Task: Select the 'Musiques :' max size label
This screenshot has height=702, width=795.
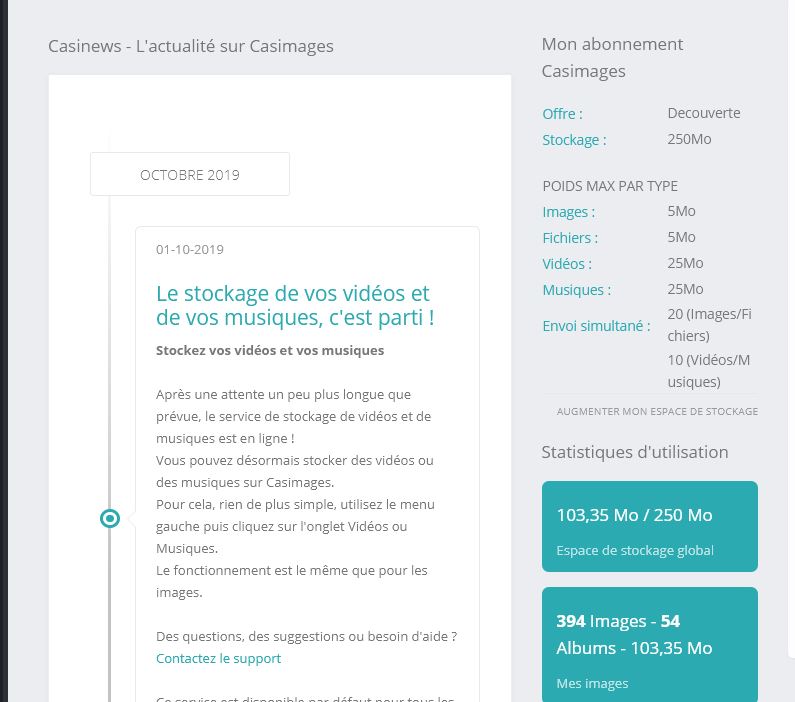Action: coord(576,290)
